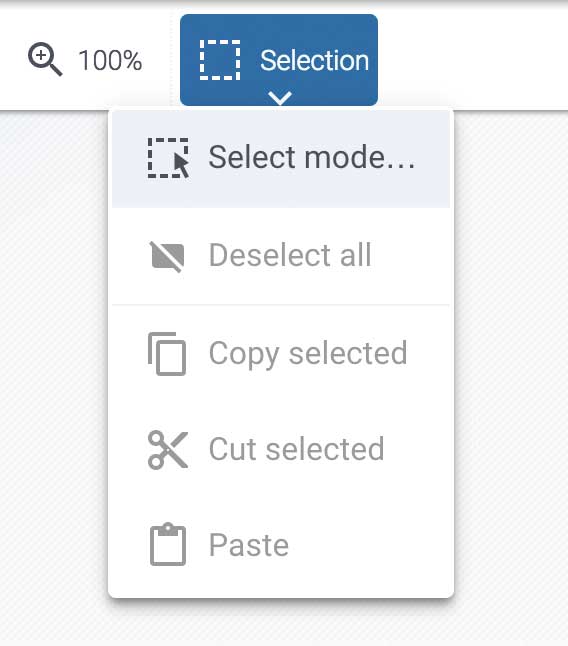
Task: Collapse the Selection dropdown chevron
Action: [280, 98]
